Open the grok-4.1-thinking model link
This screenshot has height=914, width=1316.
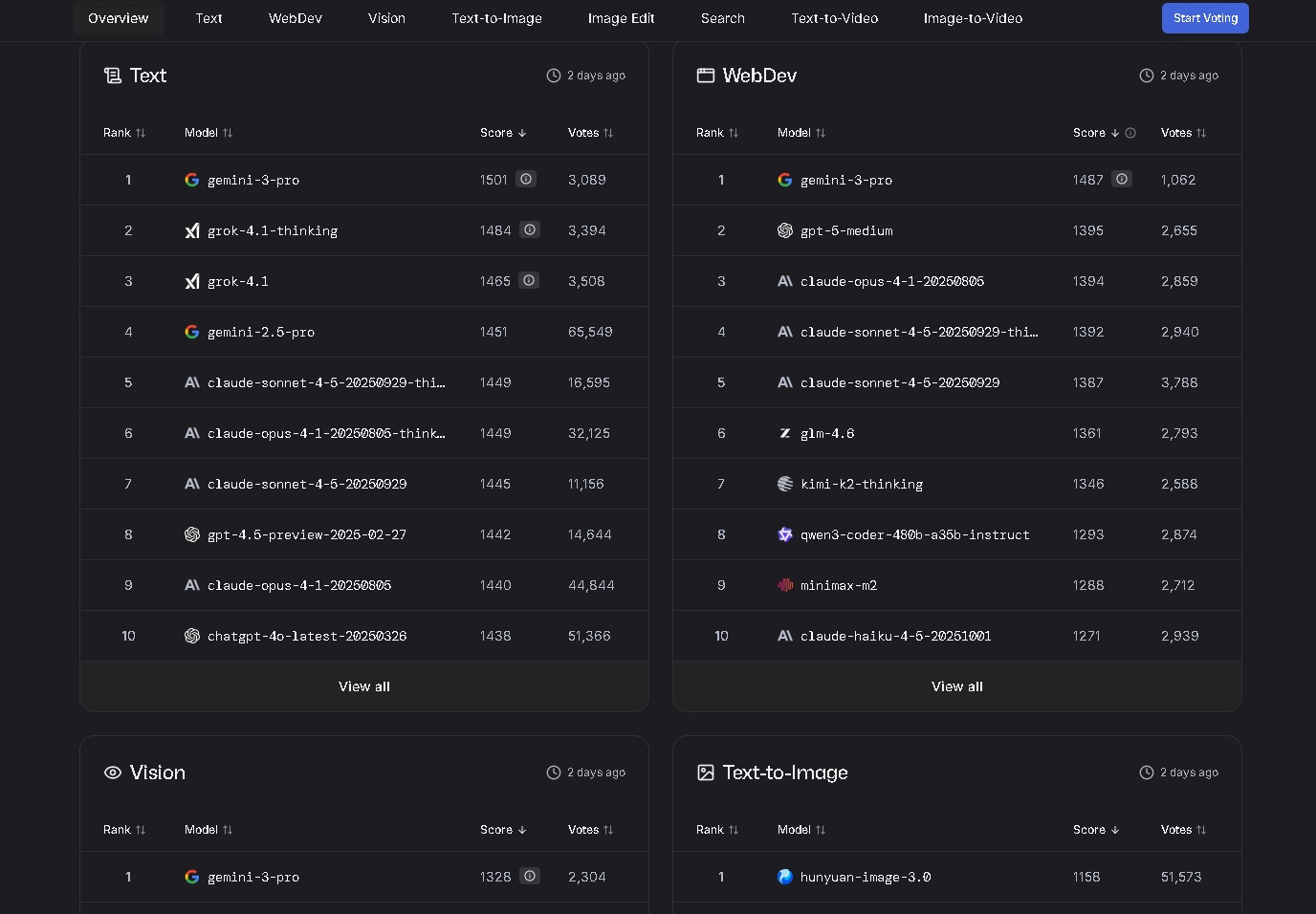tap(273, 230)
